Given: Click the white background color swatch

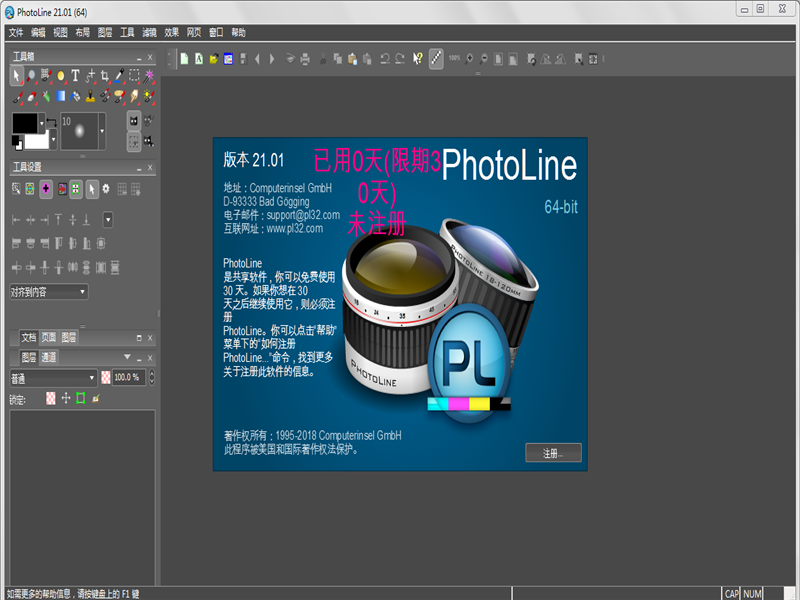Looking at the screenshot, I should [37, 140].
